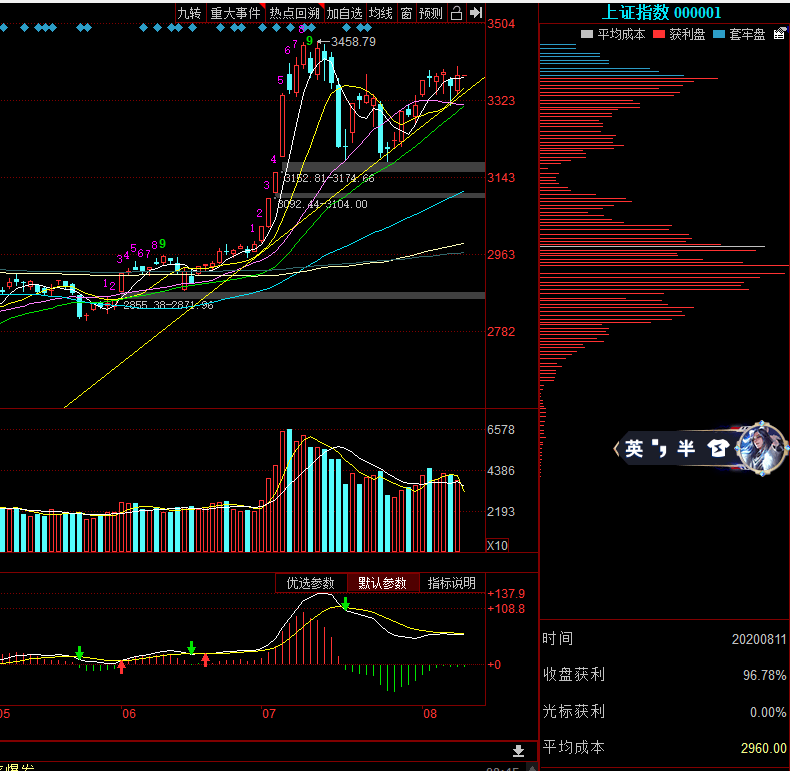Click the green down arrow on MACD peak
This screenshot has width=790, height=771.
point(345,604)
